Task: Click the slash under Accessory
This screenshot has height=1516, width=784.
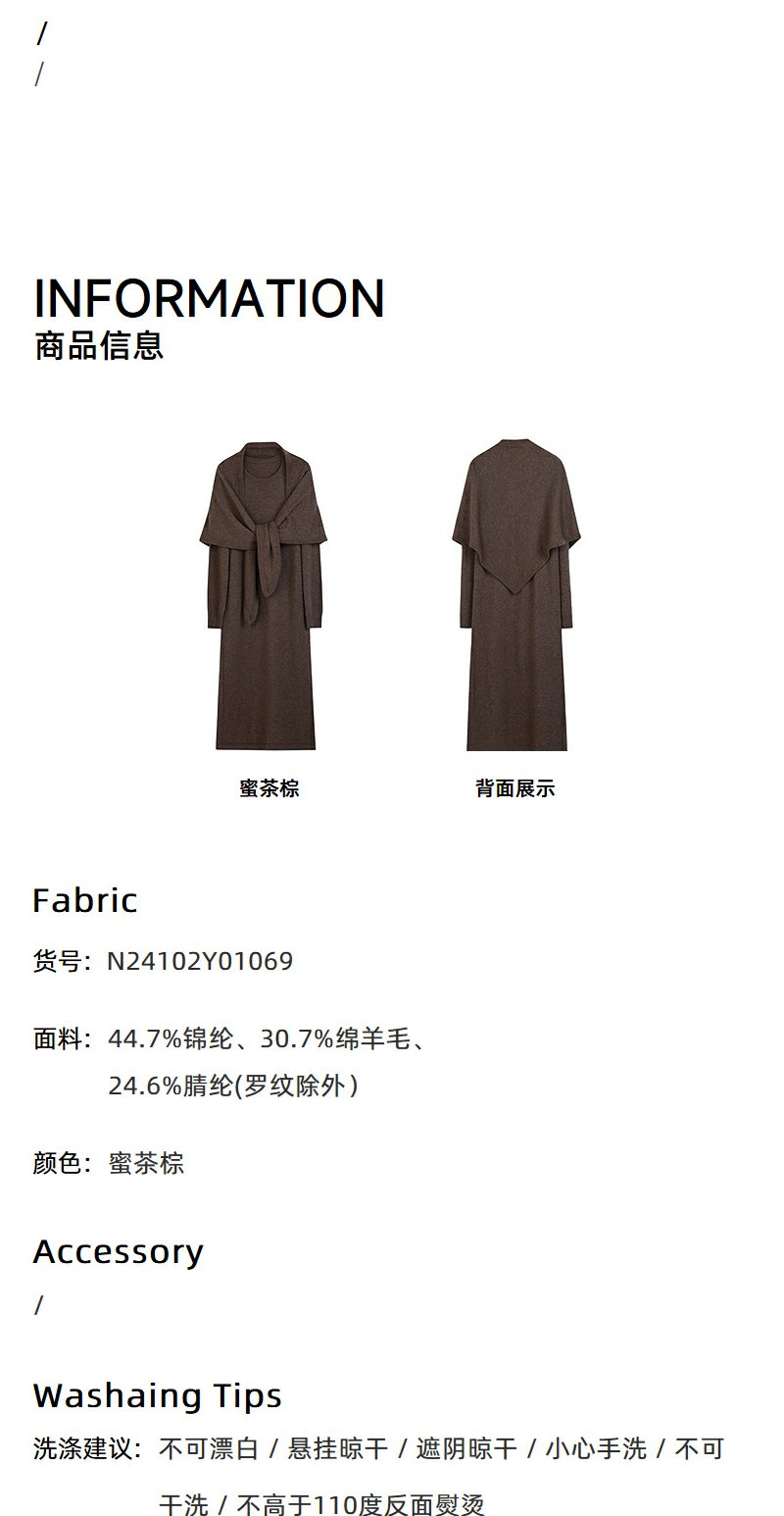Action: [39, 1305]
